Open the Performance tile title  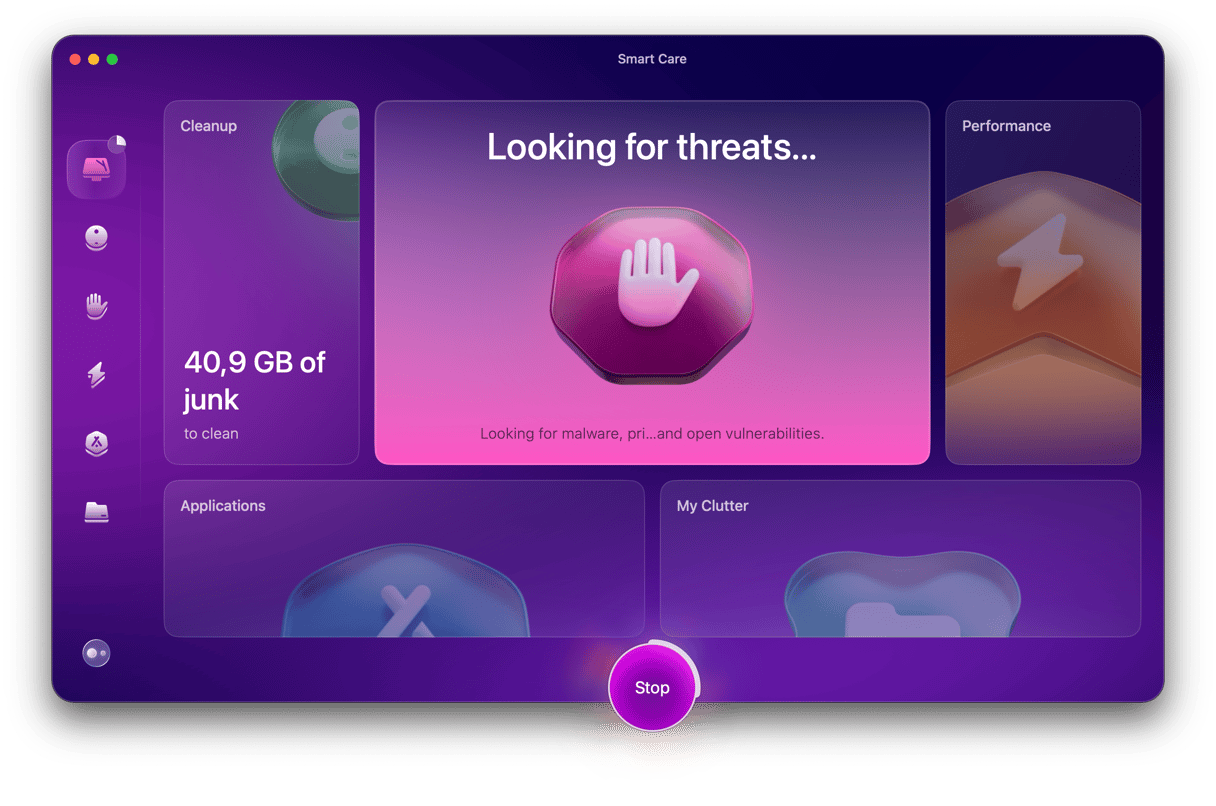tap(1006, 126)
